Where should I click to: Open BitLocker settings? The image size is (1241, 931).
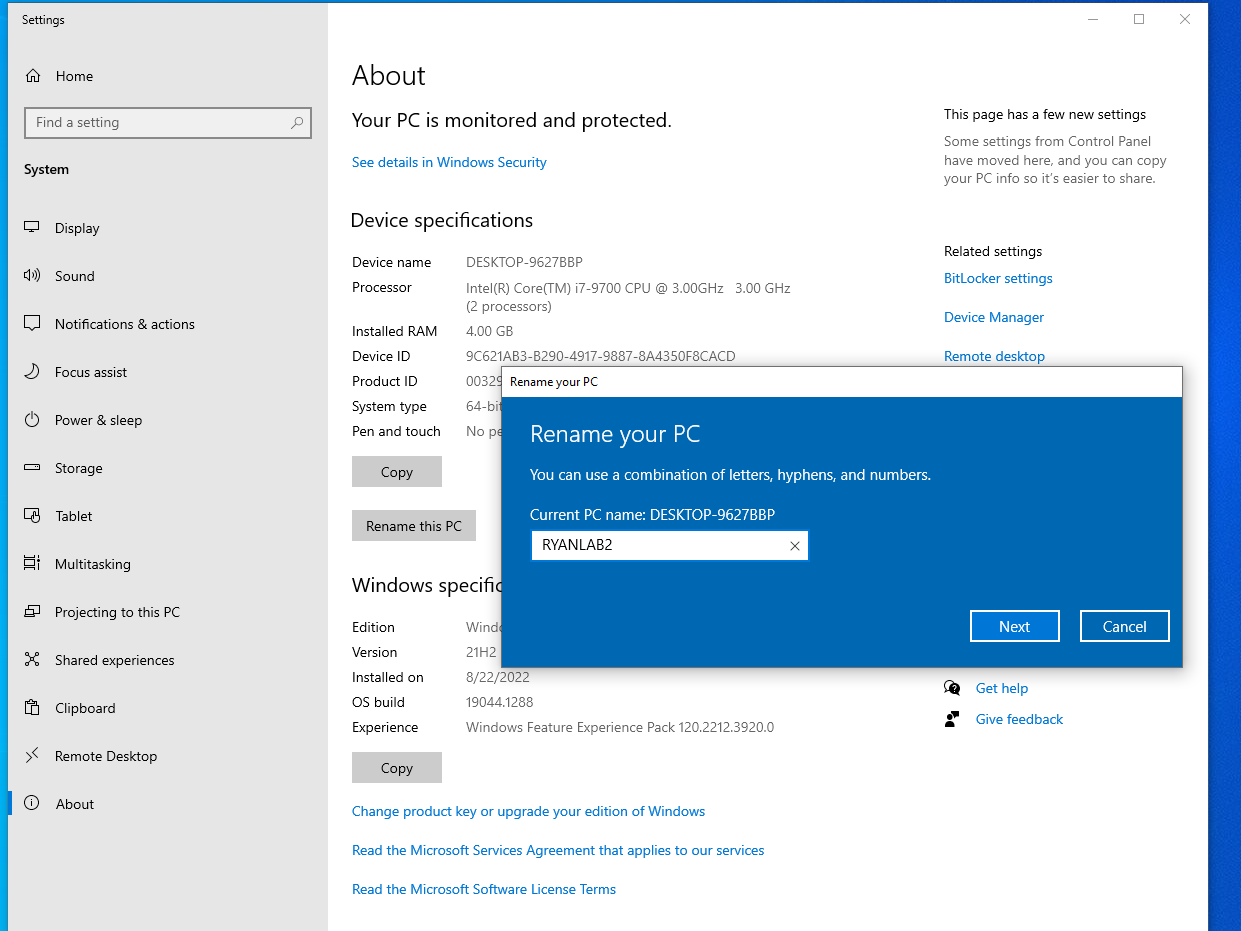pos(997,278)
